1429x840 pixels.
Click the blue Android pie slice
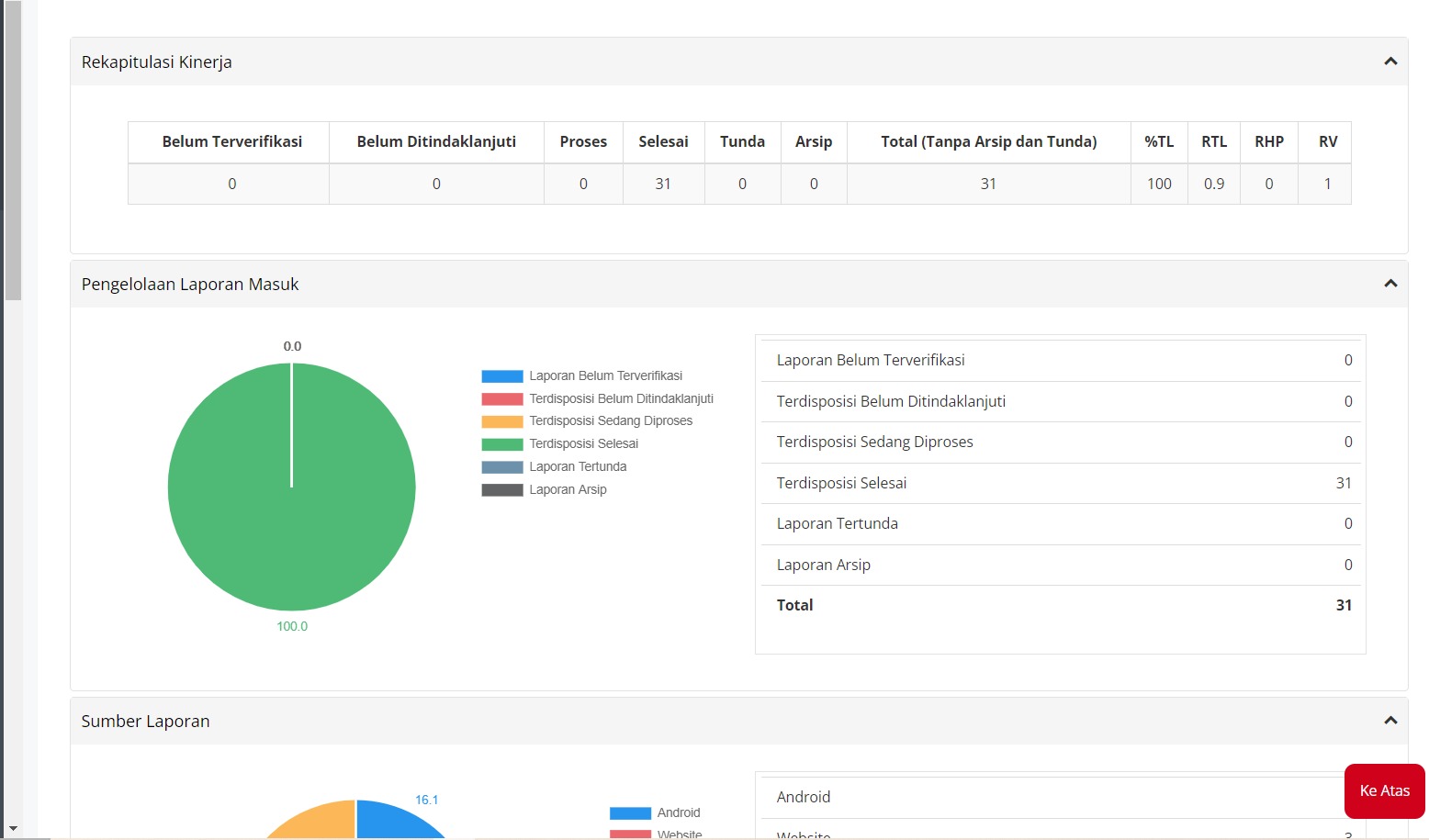tap(395, 820)
